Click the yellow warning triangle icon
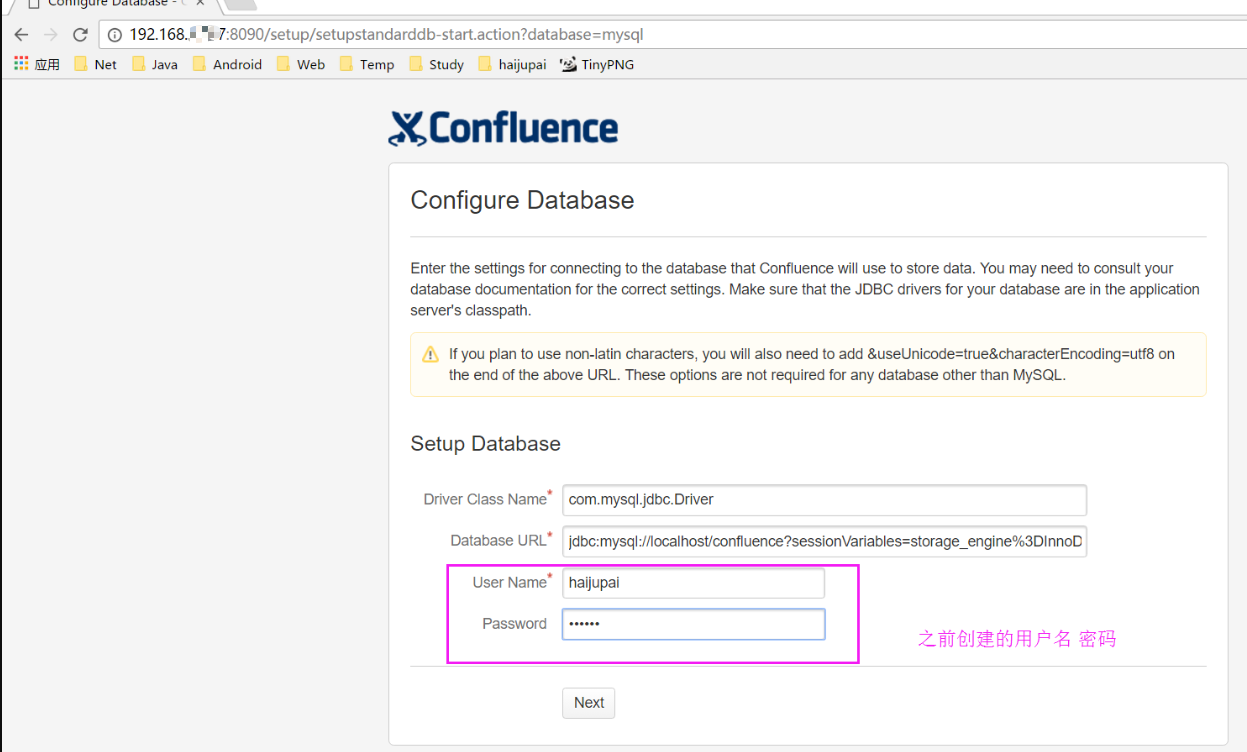The height and width of the screenshot is (752, 1247). coord(430,354)
